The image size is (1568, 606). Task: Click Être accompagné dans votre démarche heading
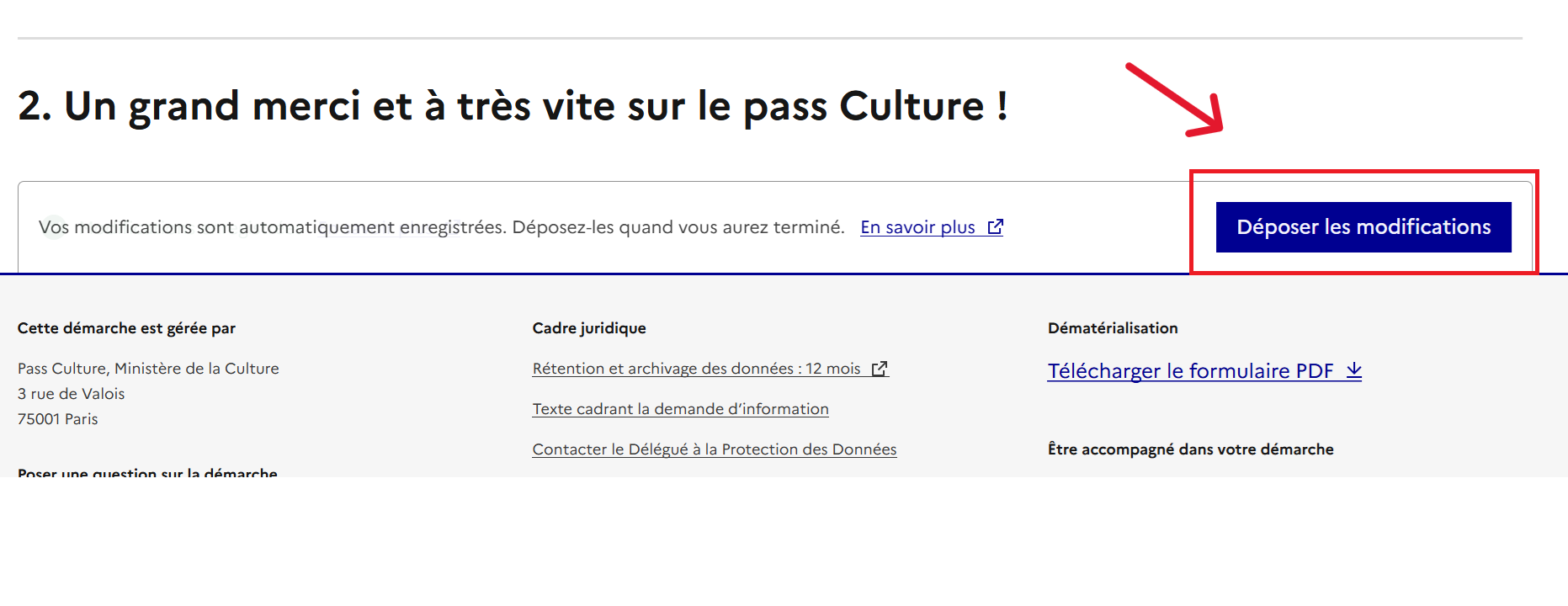(1190, 449)
